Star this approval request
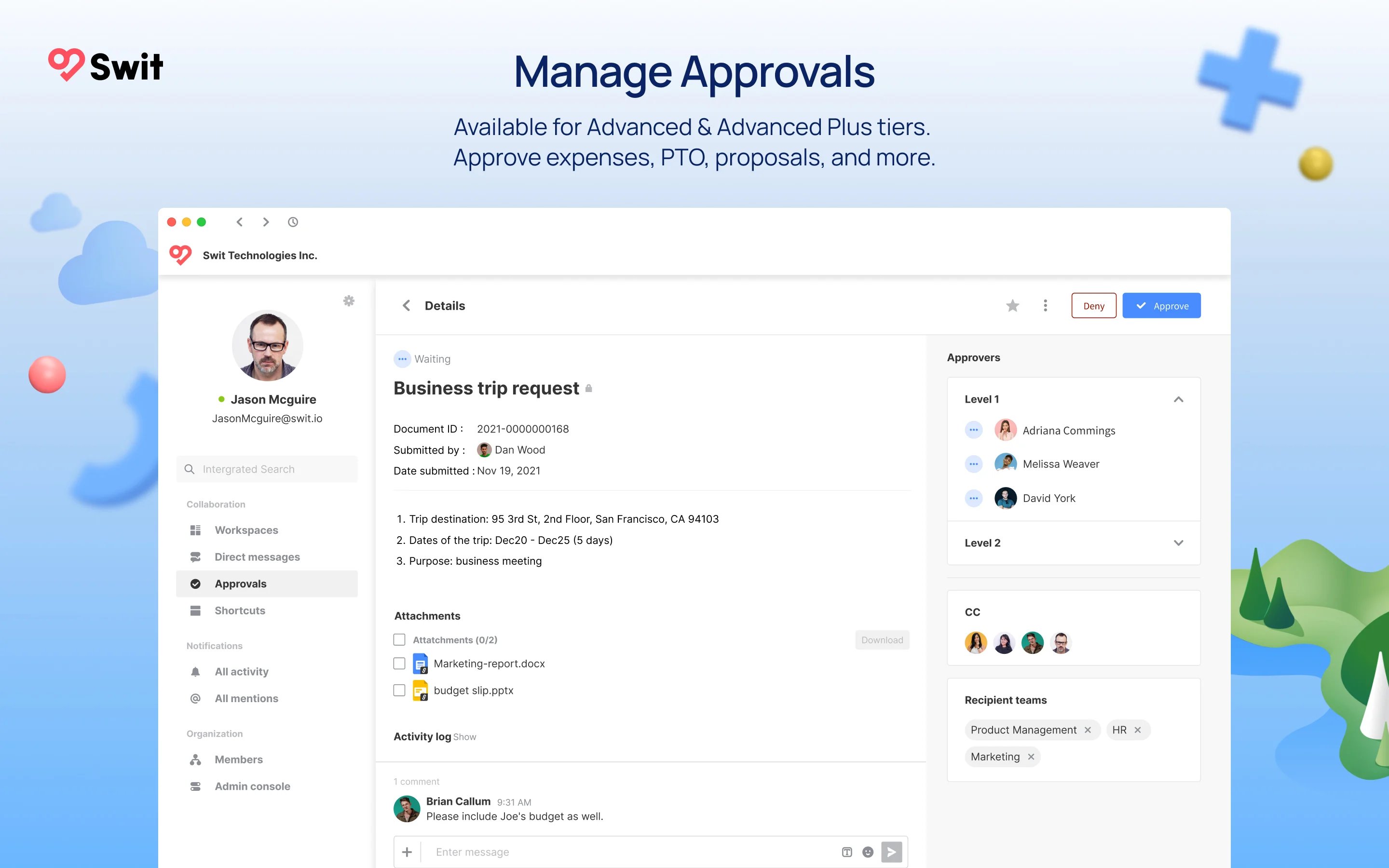1389x868 pixels. coord(1013,305)
